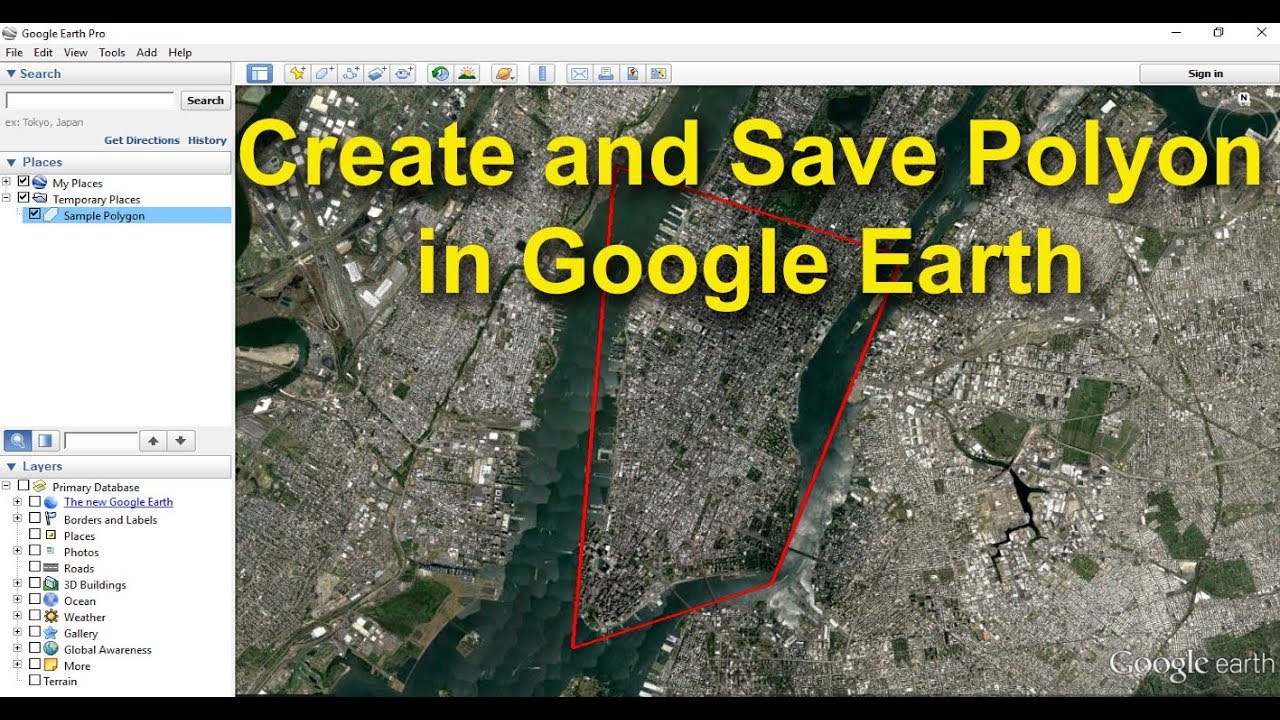
Task: Click the Gallery star icon in Layers
Action: coord(51,633)
